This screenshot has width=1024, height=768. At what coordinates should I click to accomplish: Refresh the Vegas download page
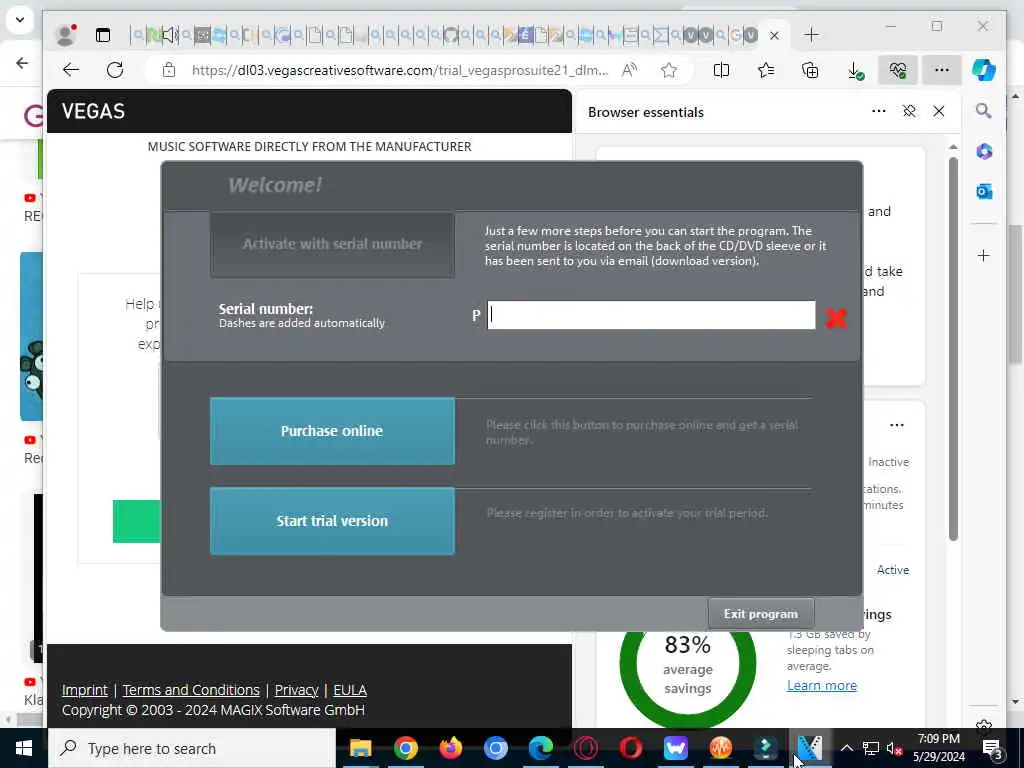pyautogui.click(x=115, y=70)
